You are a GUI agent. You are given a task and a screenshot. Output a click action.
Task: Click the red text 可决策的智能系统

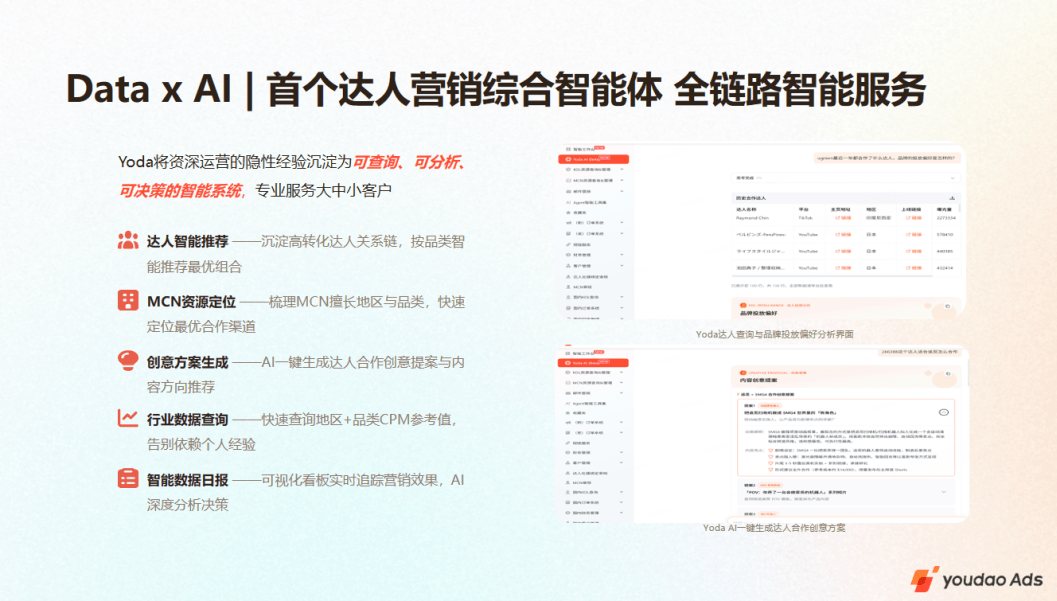click(181, 191)
